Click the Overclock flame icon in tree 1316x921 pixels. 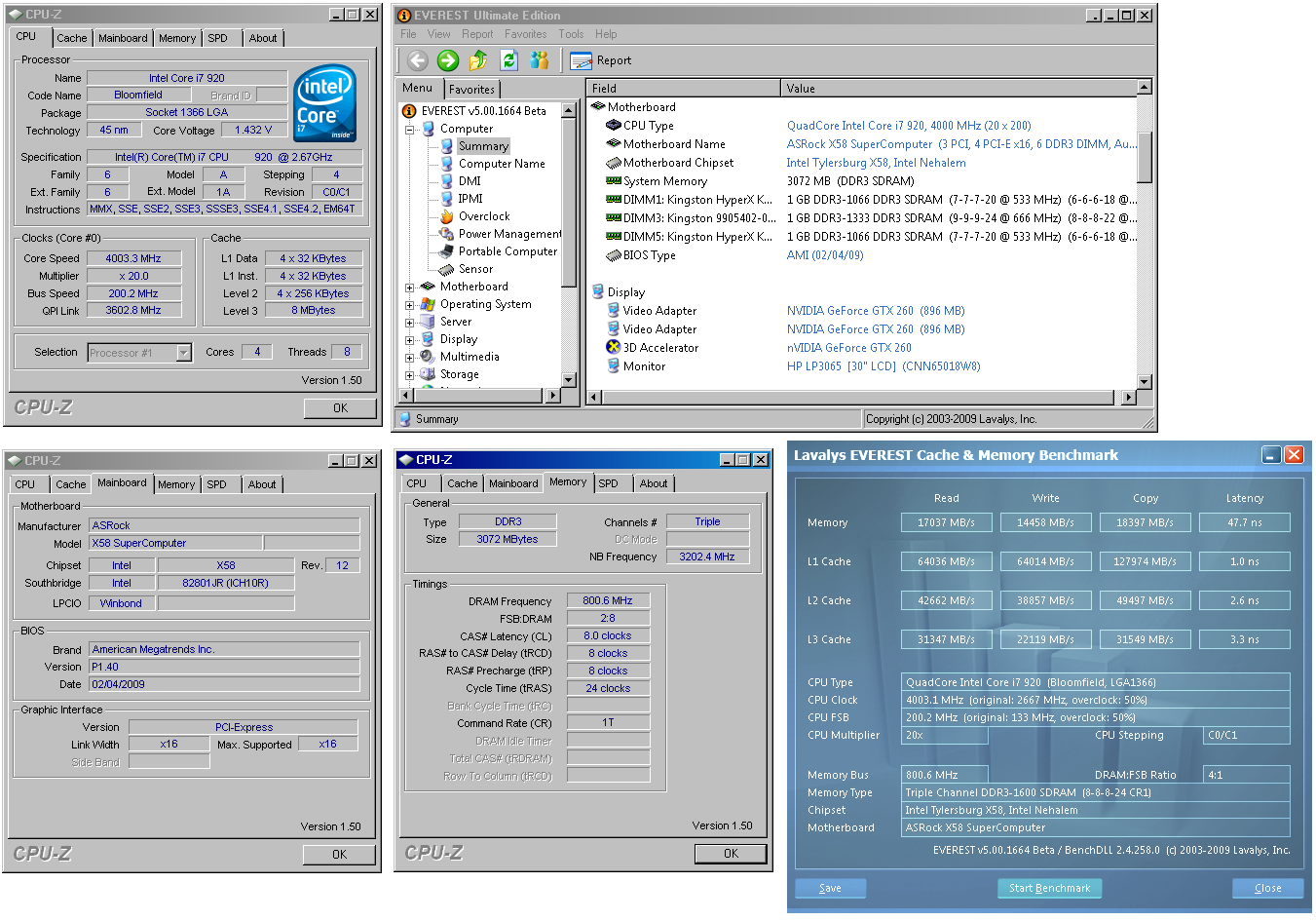447,216
